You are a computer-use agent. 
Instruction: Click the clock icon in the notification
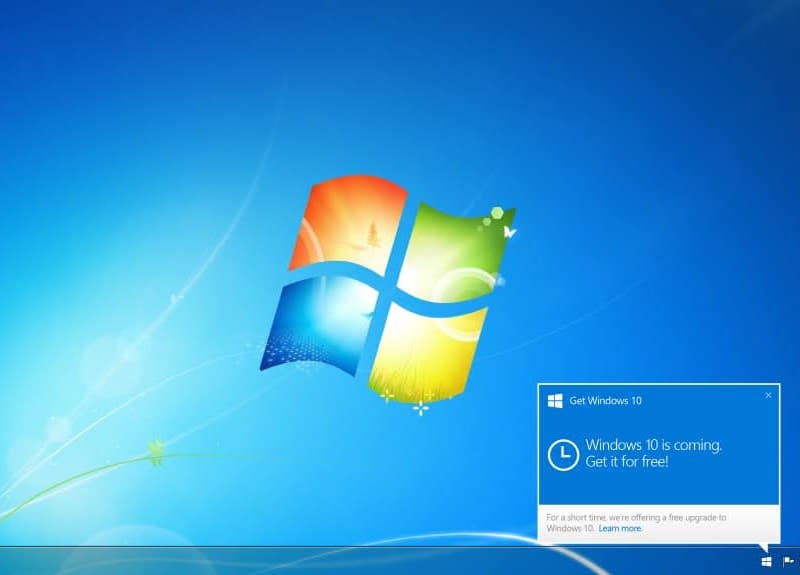tap(563, 454)
